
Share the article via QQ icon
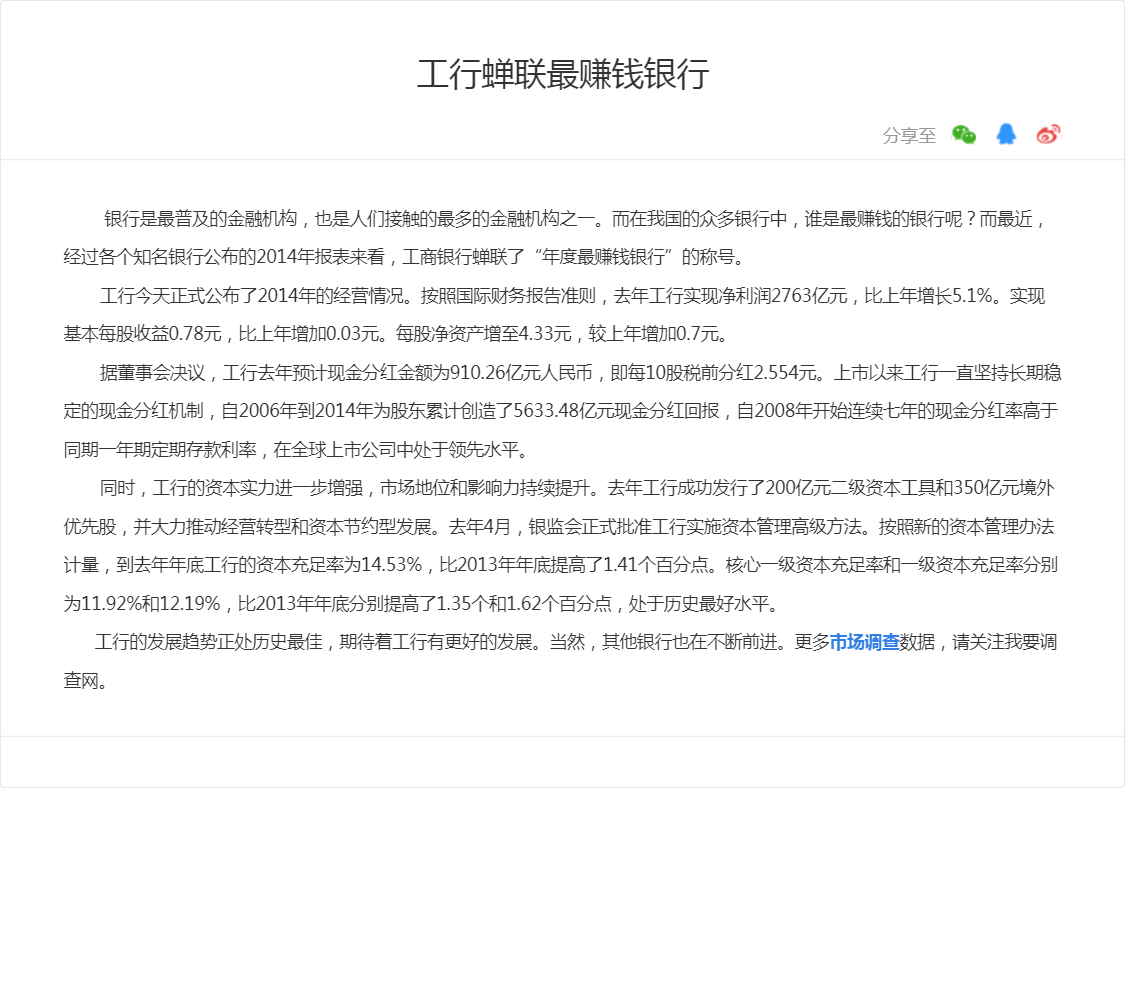(1006, 135)
